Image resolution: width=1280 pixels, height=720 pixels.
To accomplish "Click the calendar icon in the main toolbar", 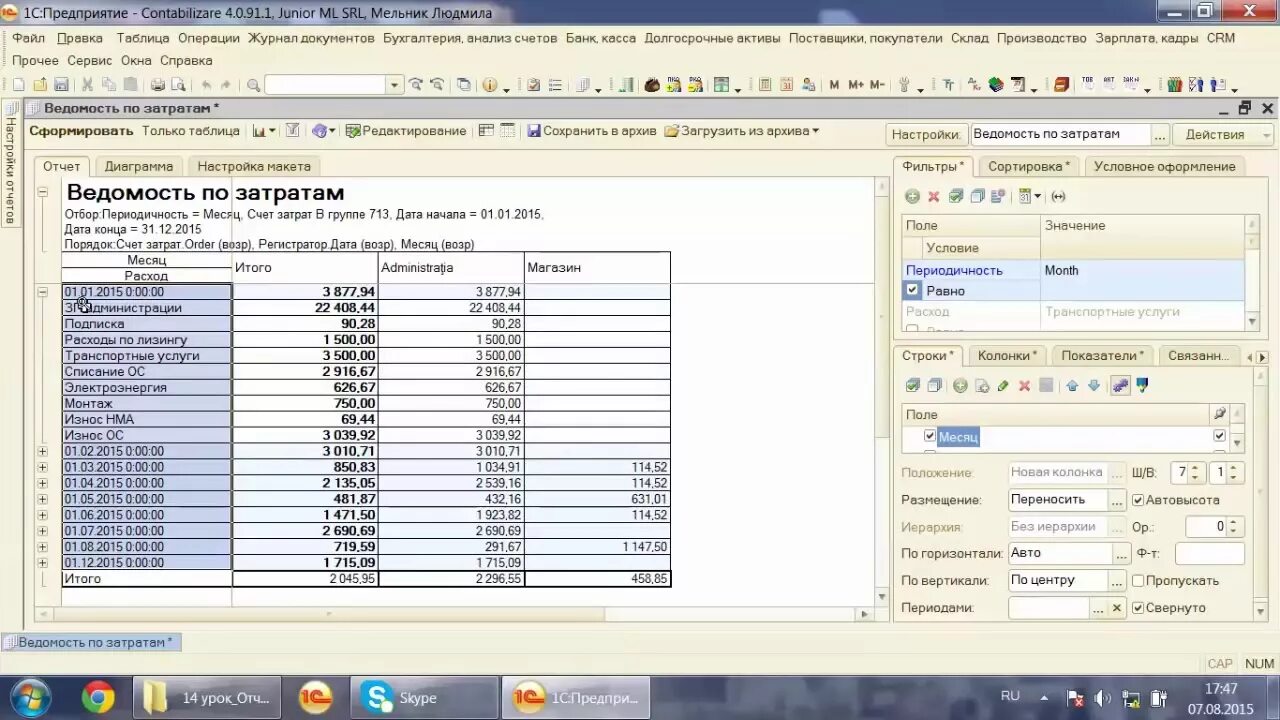I will (x=786, y=85).
